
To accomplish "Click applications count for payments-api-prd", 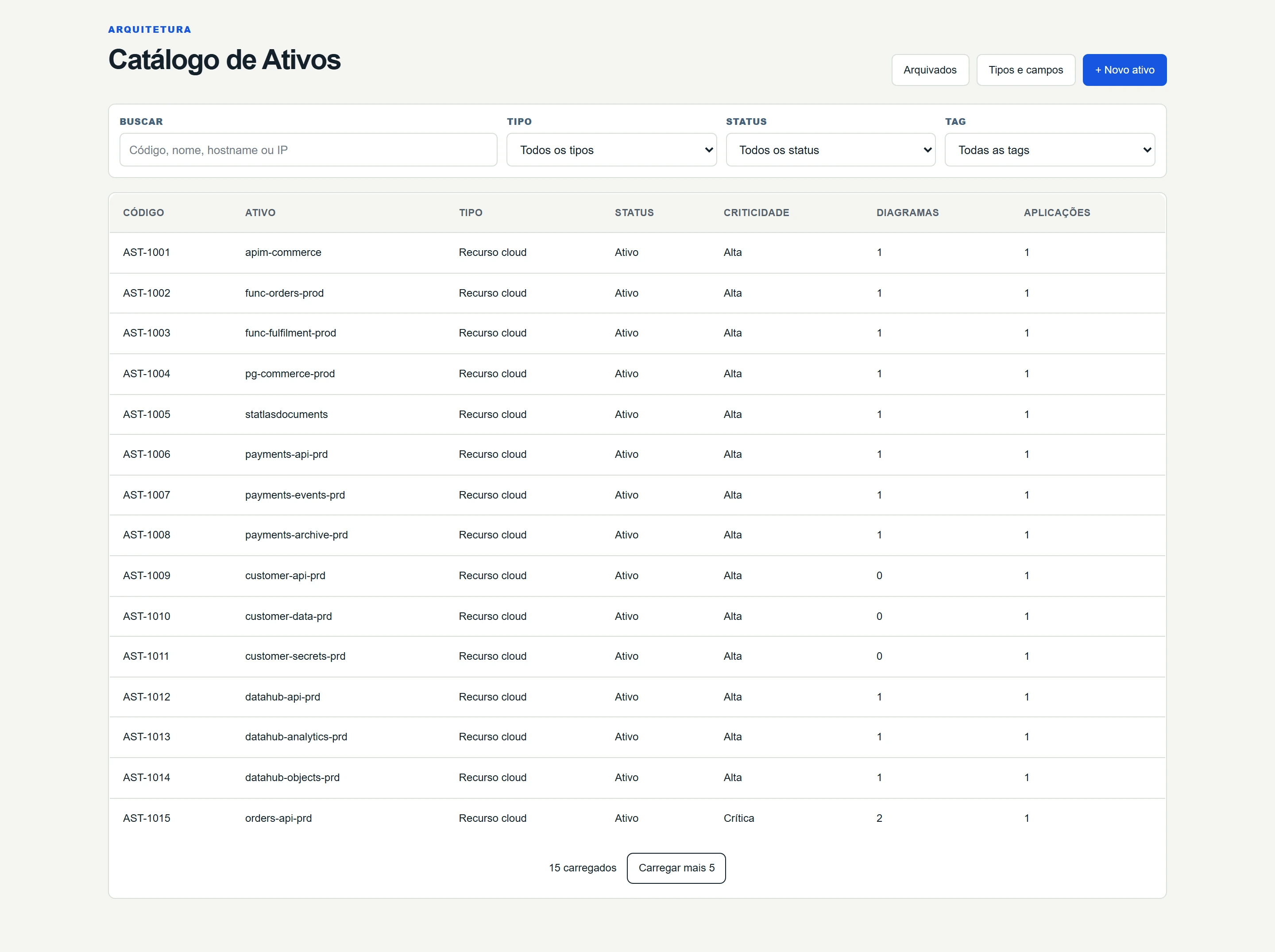I will [1027, 454].
